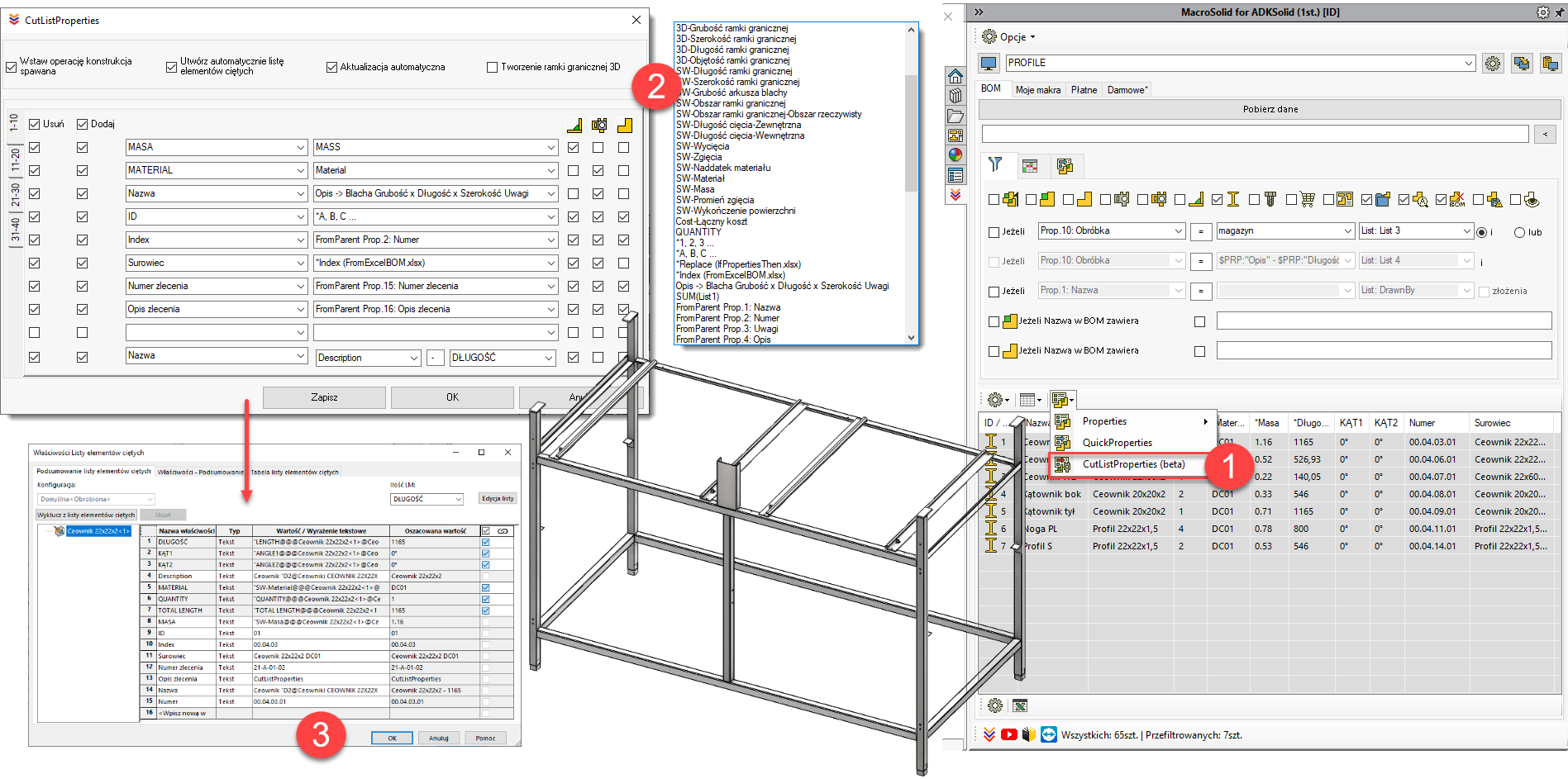Enable first 'Jeżeli' checkbox for Prop.10 Obróbka

click(994, 232)
